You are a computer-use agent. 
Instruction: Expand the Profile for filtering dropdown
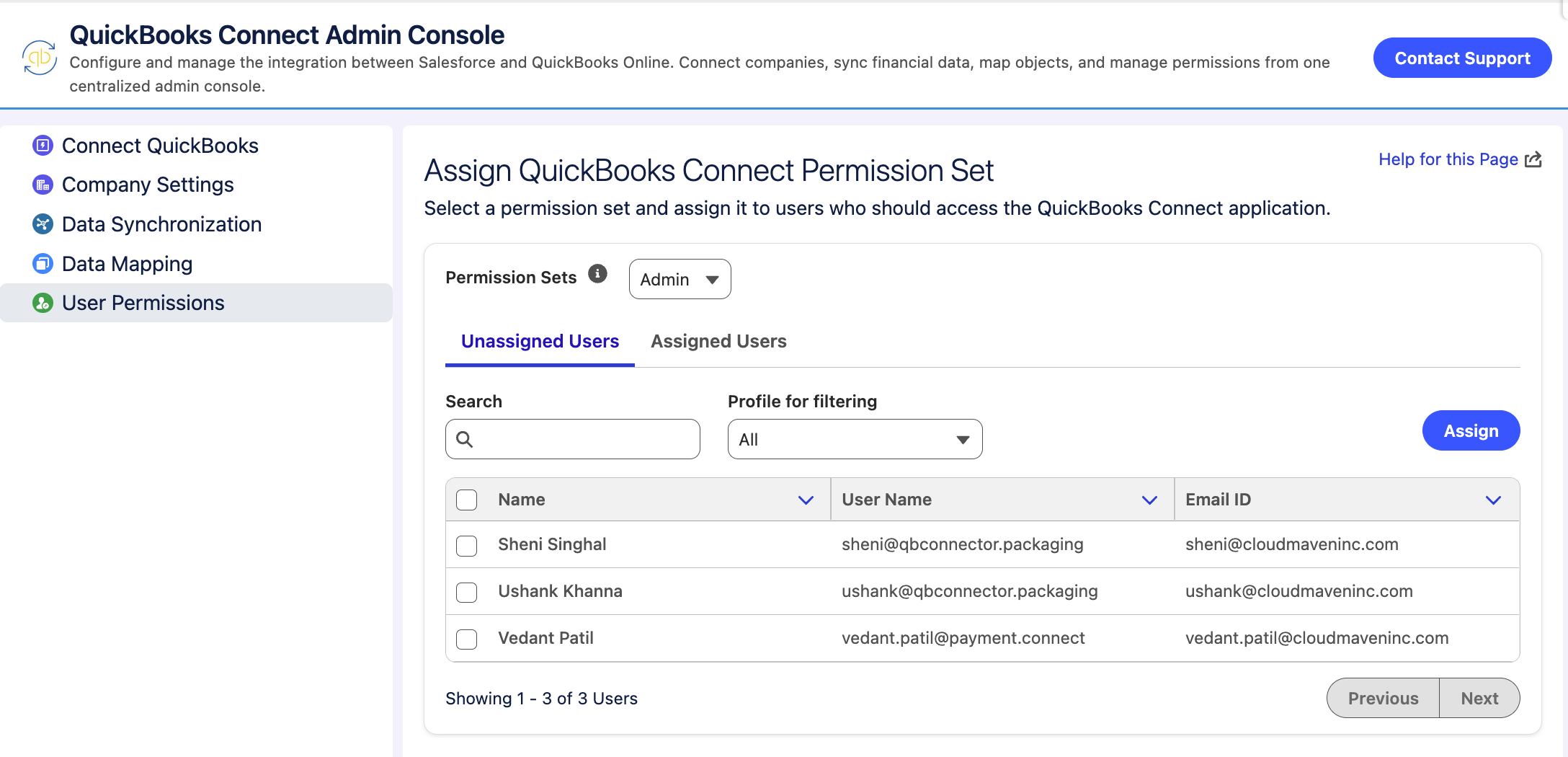(x=855, y=439)
